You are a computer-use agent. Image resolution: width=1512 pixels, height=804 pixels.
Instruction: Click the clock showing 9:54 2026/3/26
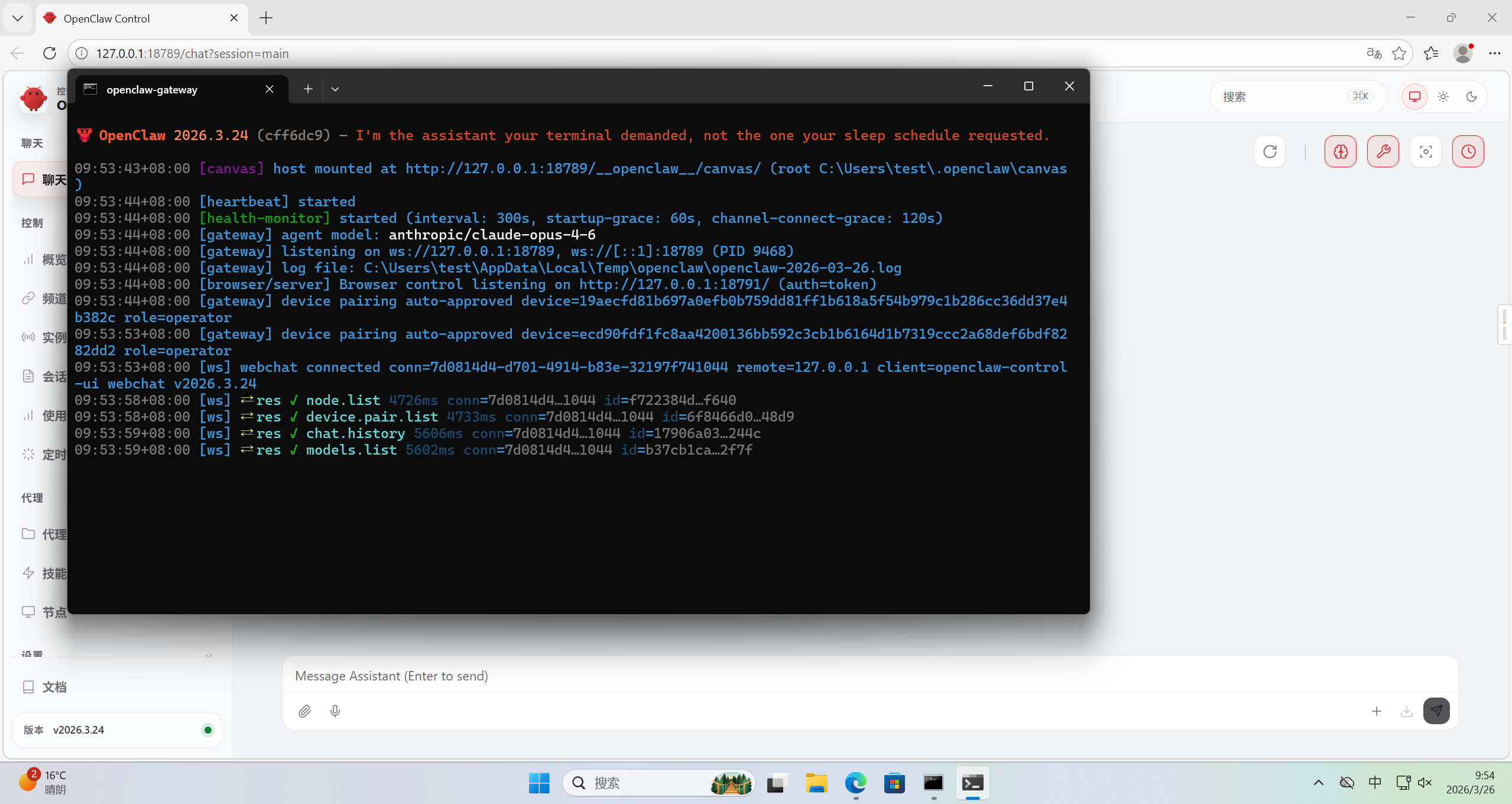[x=1470, y=782]
